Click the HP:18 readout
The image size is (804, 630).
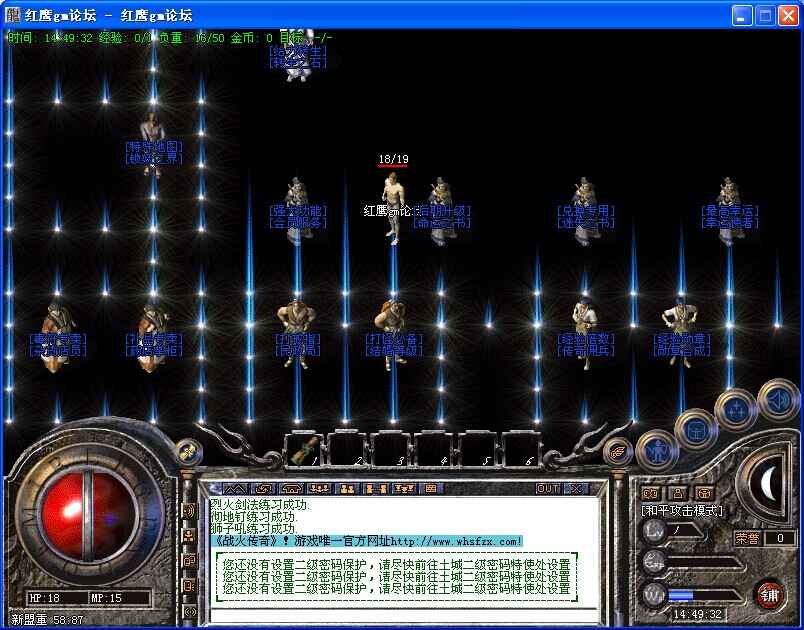pos(45,598)
